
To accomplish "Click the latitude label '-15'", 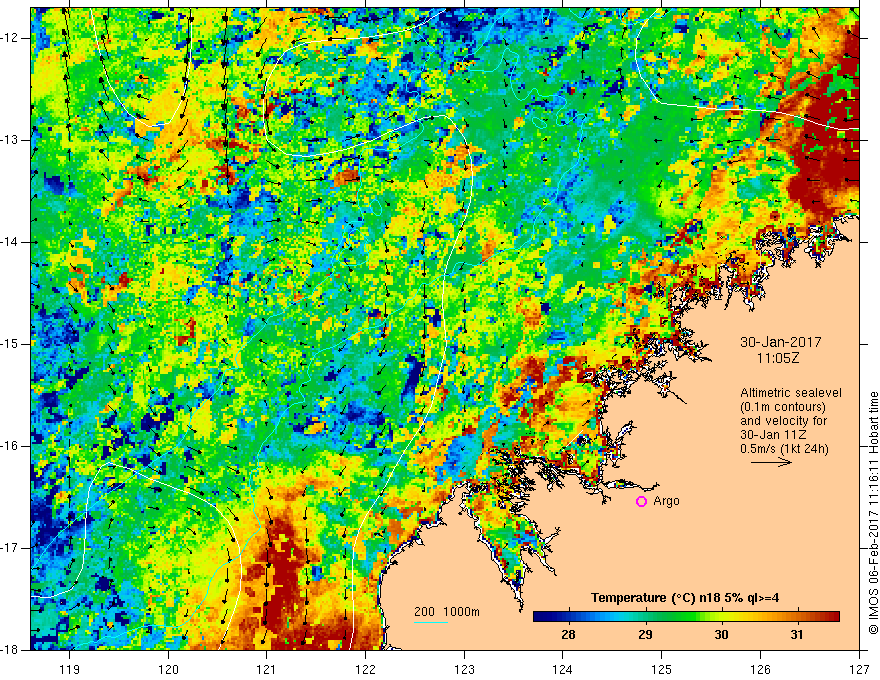I will click(x=11, y=344).
